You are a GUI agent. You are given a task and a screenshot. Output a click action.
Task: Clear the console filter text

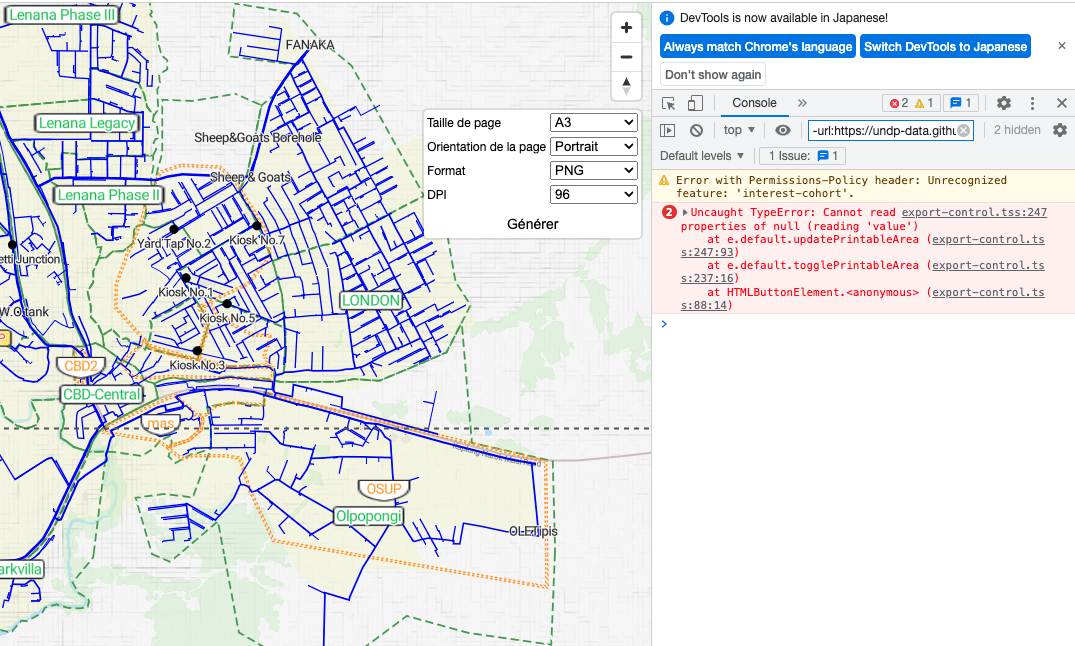[963, 130]
